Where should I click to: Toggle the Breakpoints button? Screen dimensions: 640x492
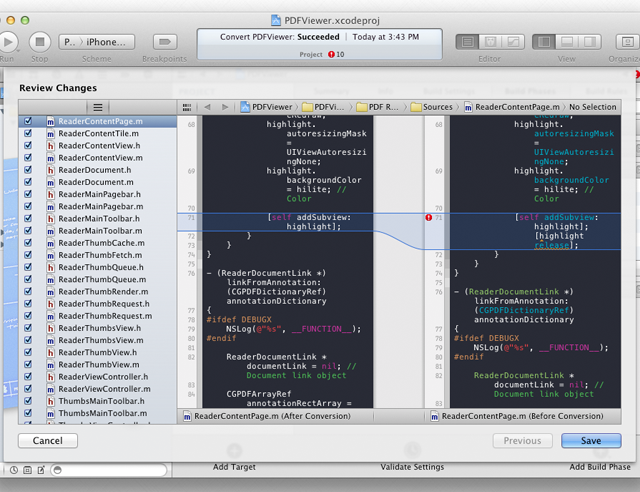[x=165, y=42]
